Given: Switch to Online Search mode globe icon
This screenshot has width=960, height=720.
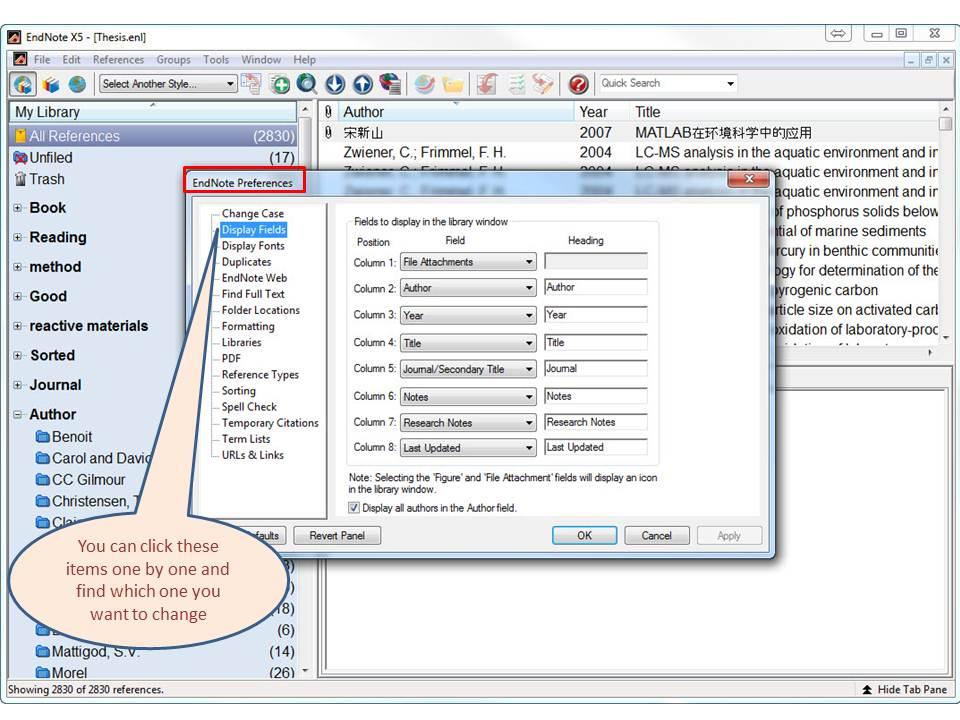Looking at the screenshot, I should tap(77, 84).
